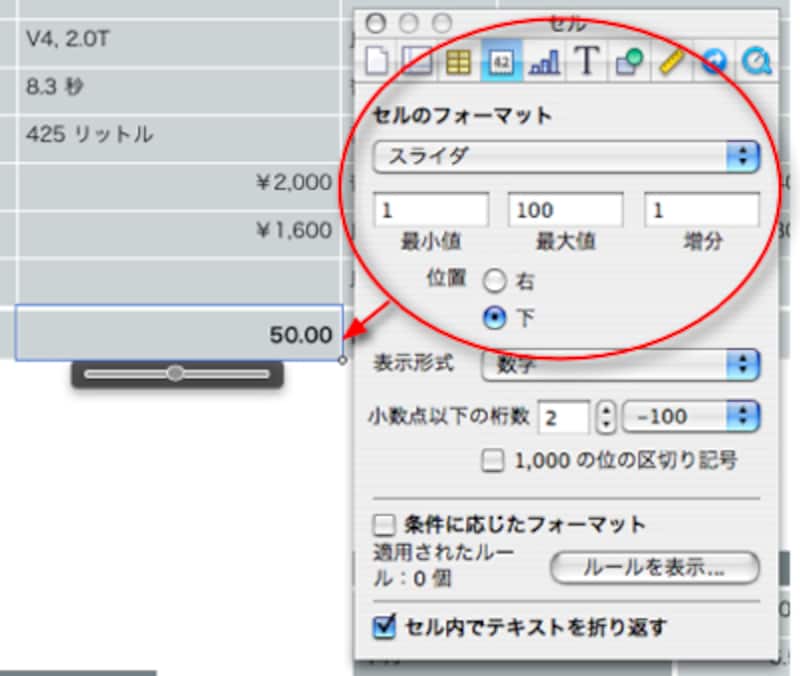Screen dimensions: 800x676
Task: Select the Table inspector icon
Action: click(460, 60)
